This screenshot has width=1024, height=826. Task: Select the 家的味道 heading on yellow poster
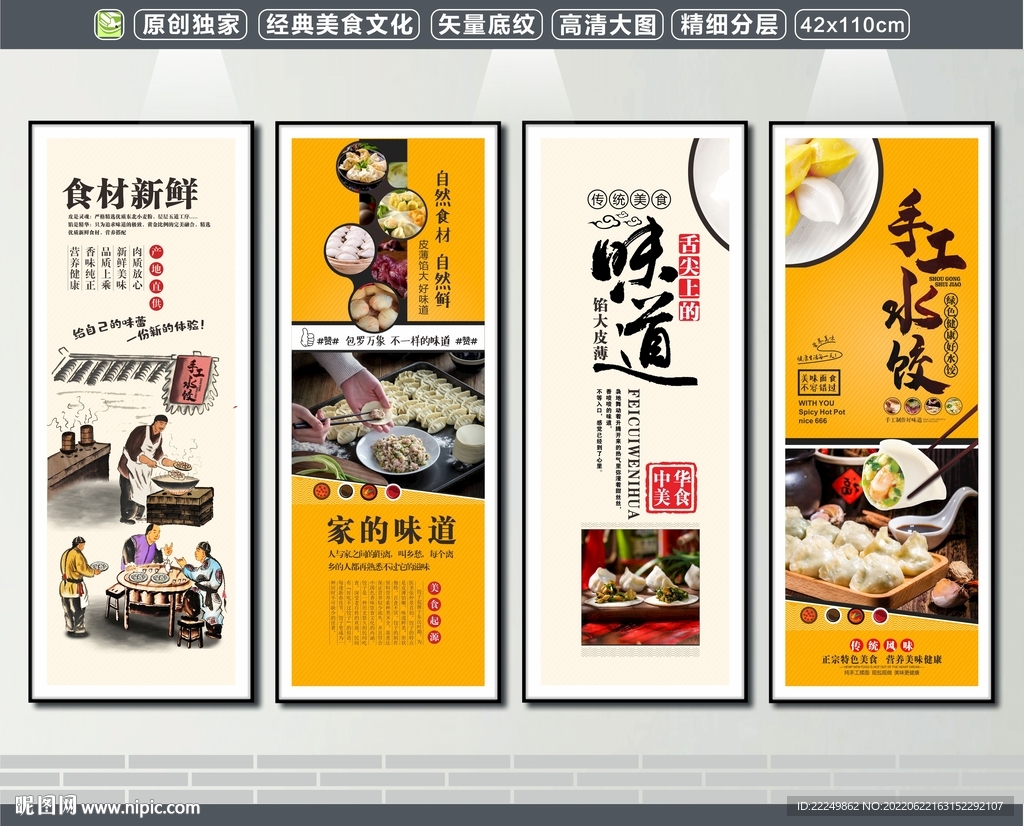(x=390, y=530)
